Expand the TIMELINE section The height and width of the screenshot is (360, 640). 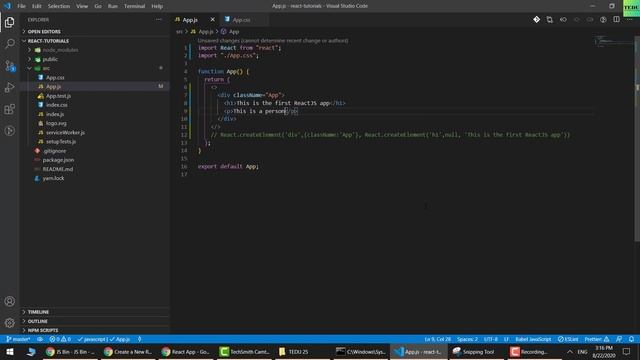click(95, 312)
